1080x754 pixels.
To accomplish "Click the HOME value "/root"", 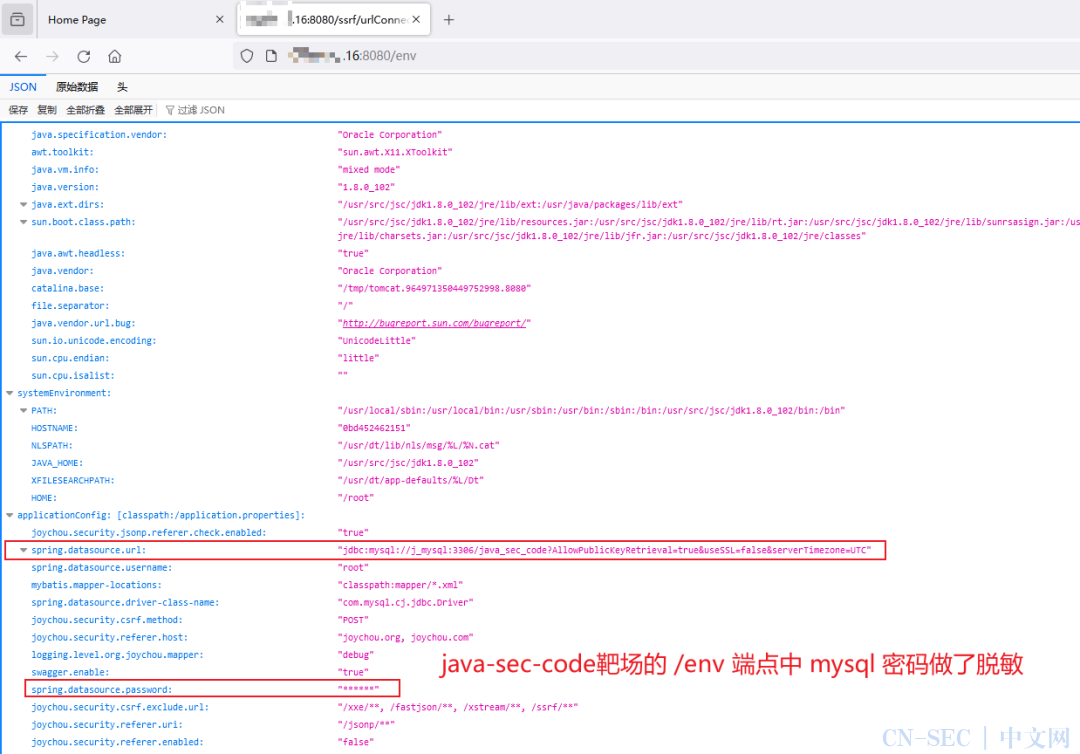I will (355, 498).
